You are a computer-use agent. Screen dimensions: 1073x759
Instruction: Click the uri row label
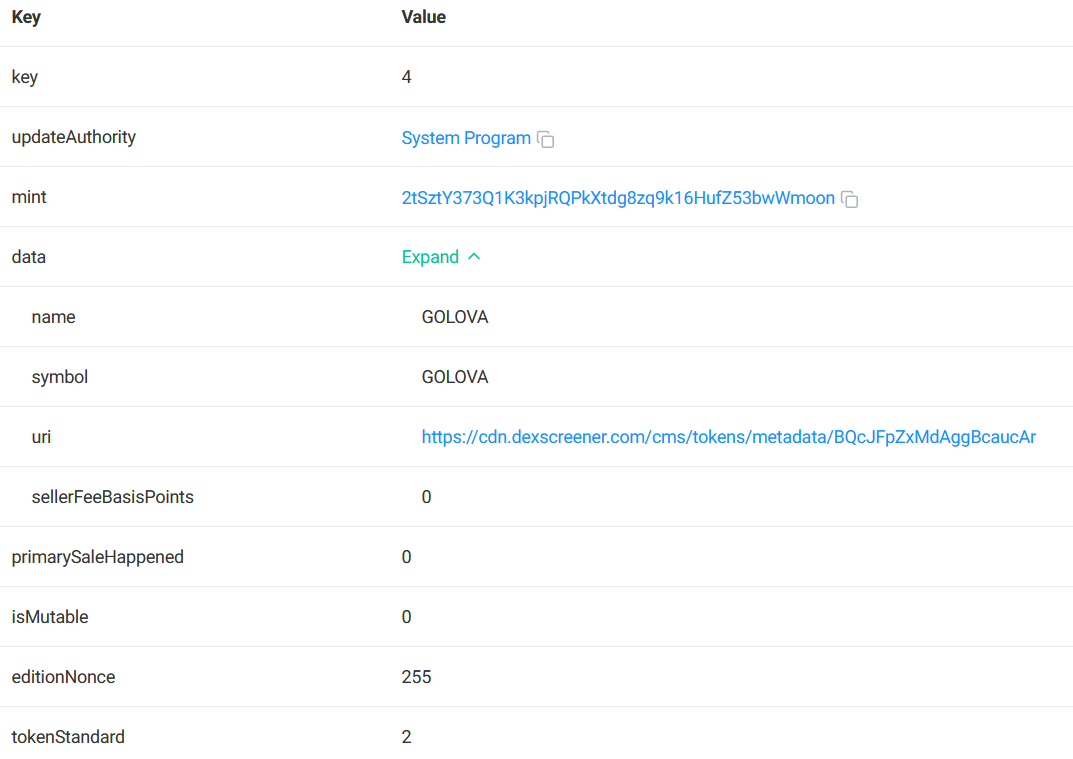41,437
